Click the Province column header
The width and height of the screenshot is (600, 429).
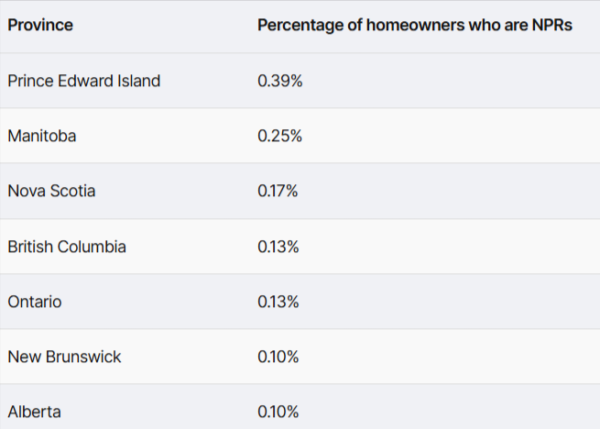(40, 25)
